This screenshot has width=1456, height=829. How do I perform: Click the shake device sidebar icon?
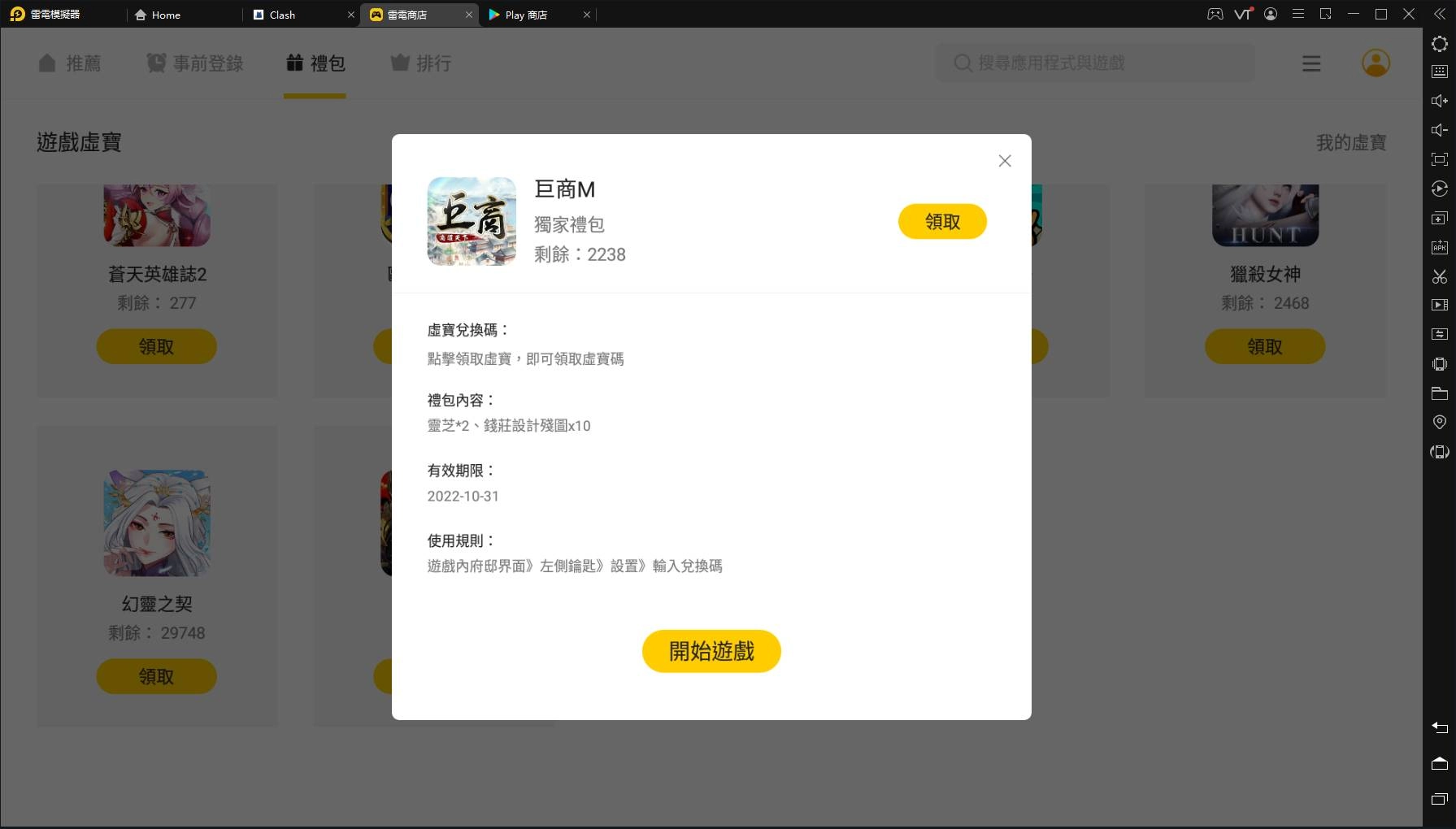[x=1439, y=364]
